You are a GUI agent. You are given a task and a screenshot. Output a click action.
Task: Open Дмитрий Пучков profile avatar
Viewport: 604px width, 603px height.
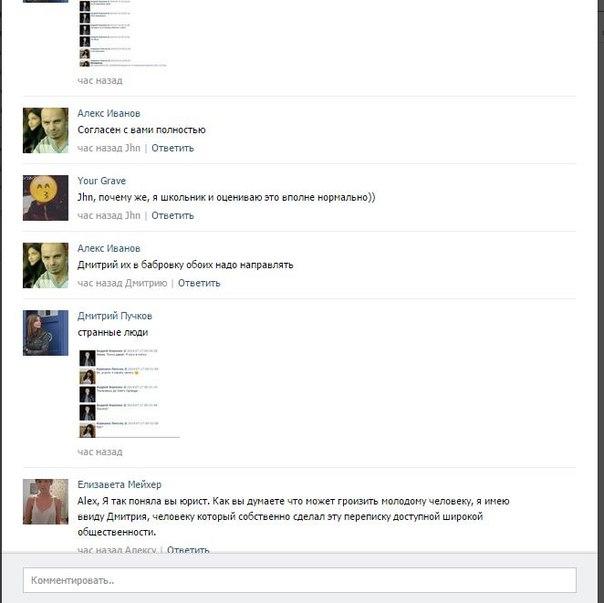tap(45, 333)
